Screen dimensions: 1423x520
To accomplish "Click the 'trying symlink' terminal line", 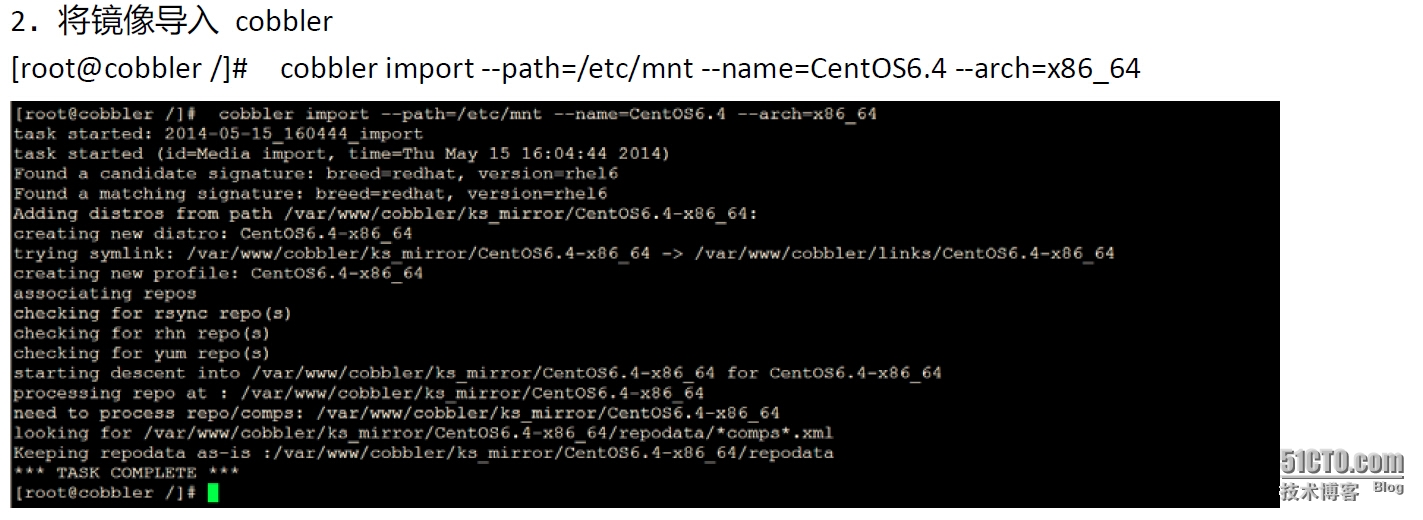I will pos(564,254).
